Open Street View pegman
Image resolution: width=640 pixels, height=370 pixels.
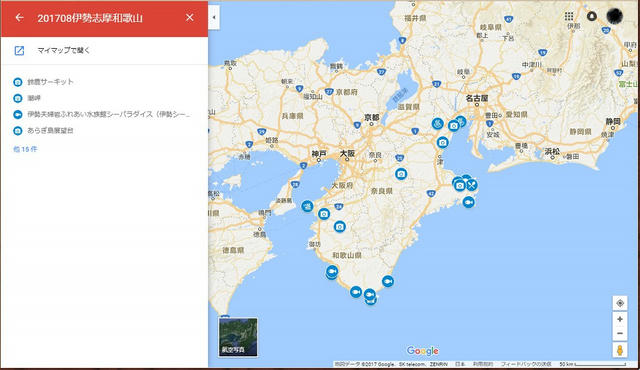pos(620,350)
